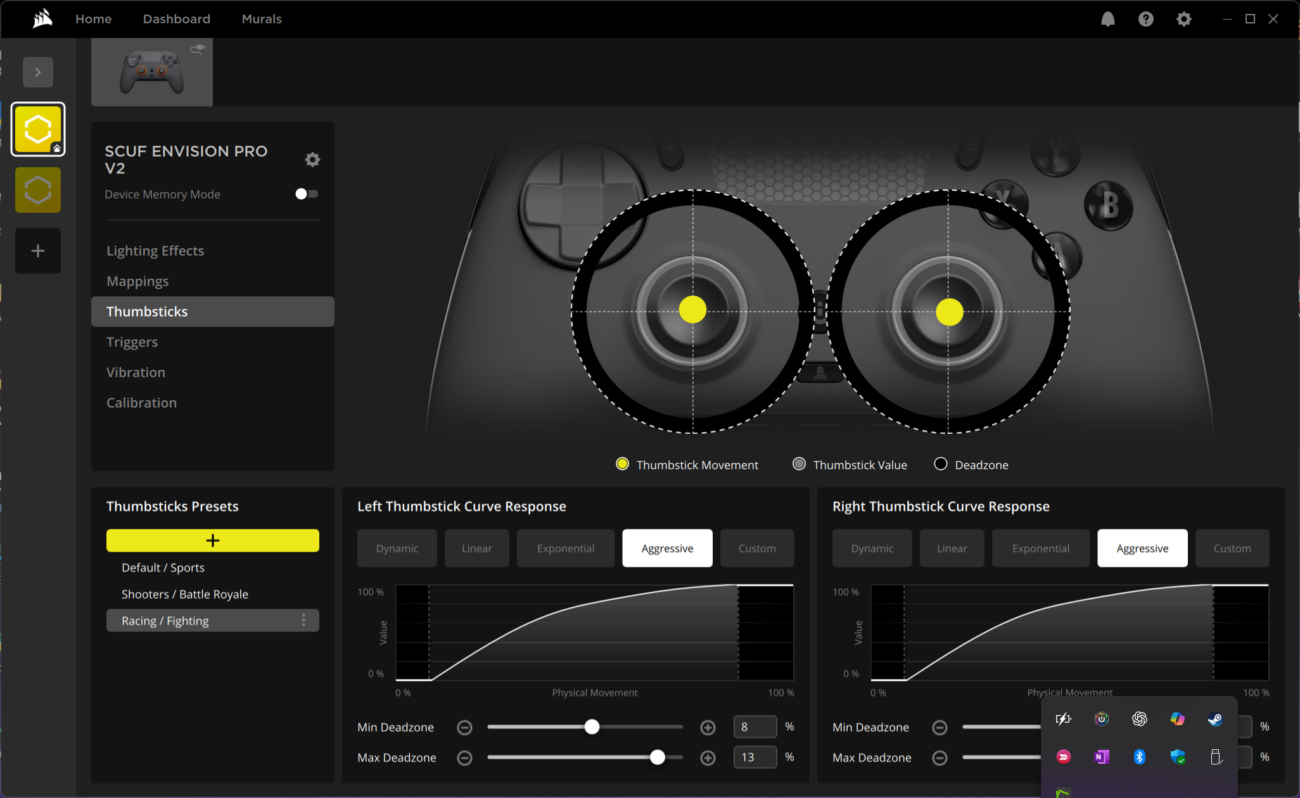The height and width of the screenshot is (798, 1300).
Task: Decrease right Max Deadzone with minus icon
Action: pyautogui.click(x=940, y=758)
